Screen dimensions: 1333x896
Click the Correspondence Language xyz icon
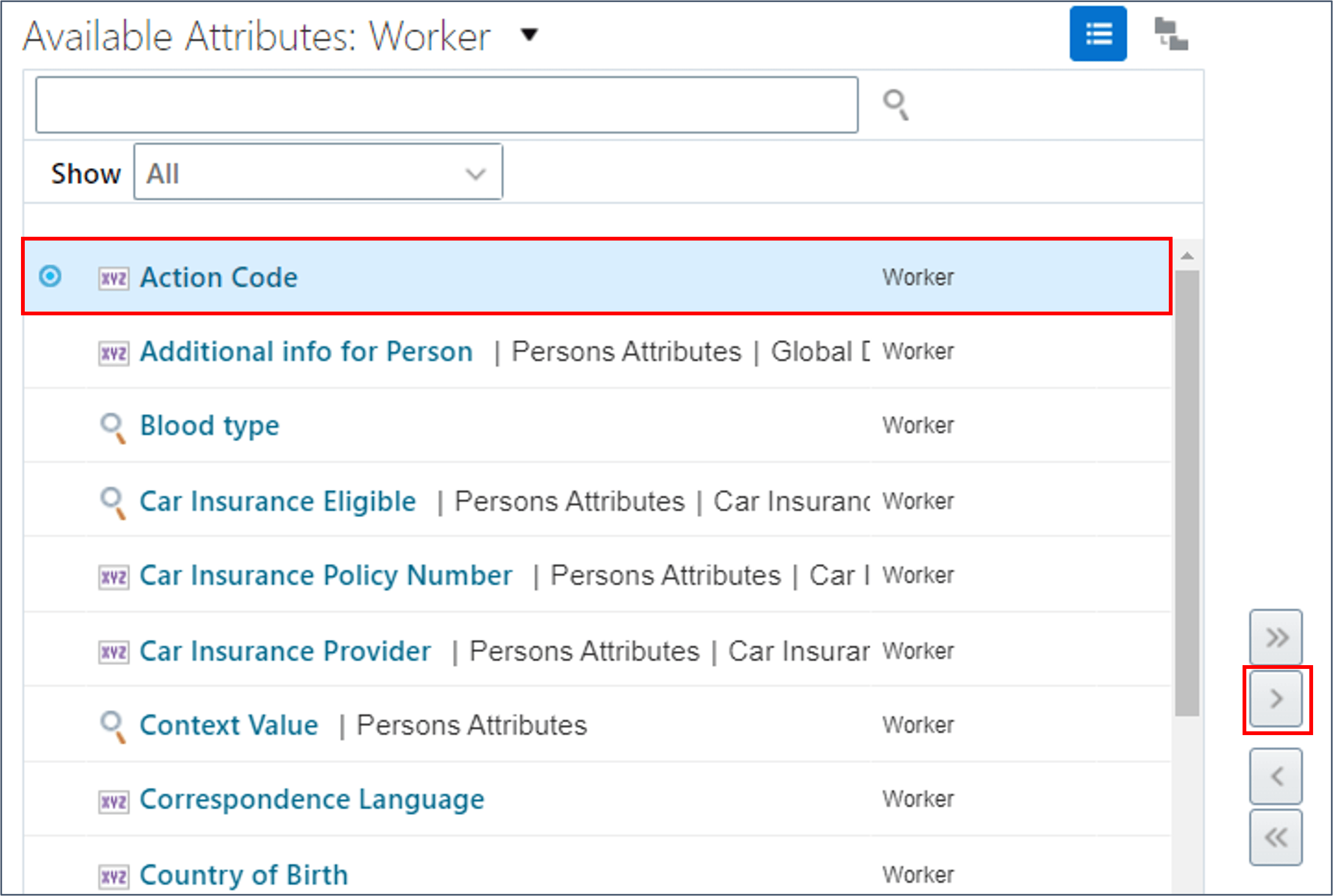point(113,801)
